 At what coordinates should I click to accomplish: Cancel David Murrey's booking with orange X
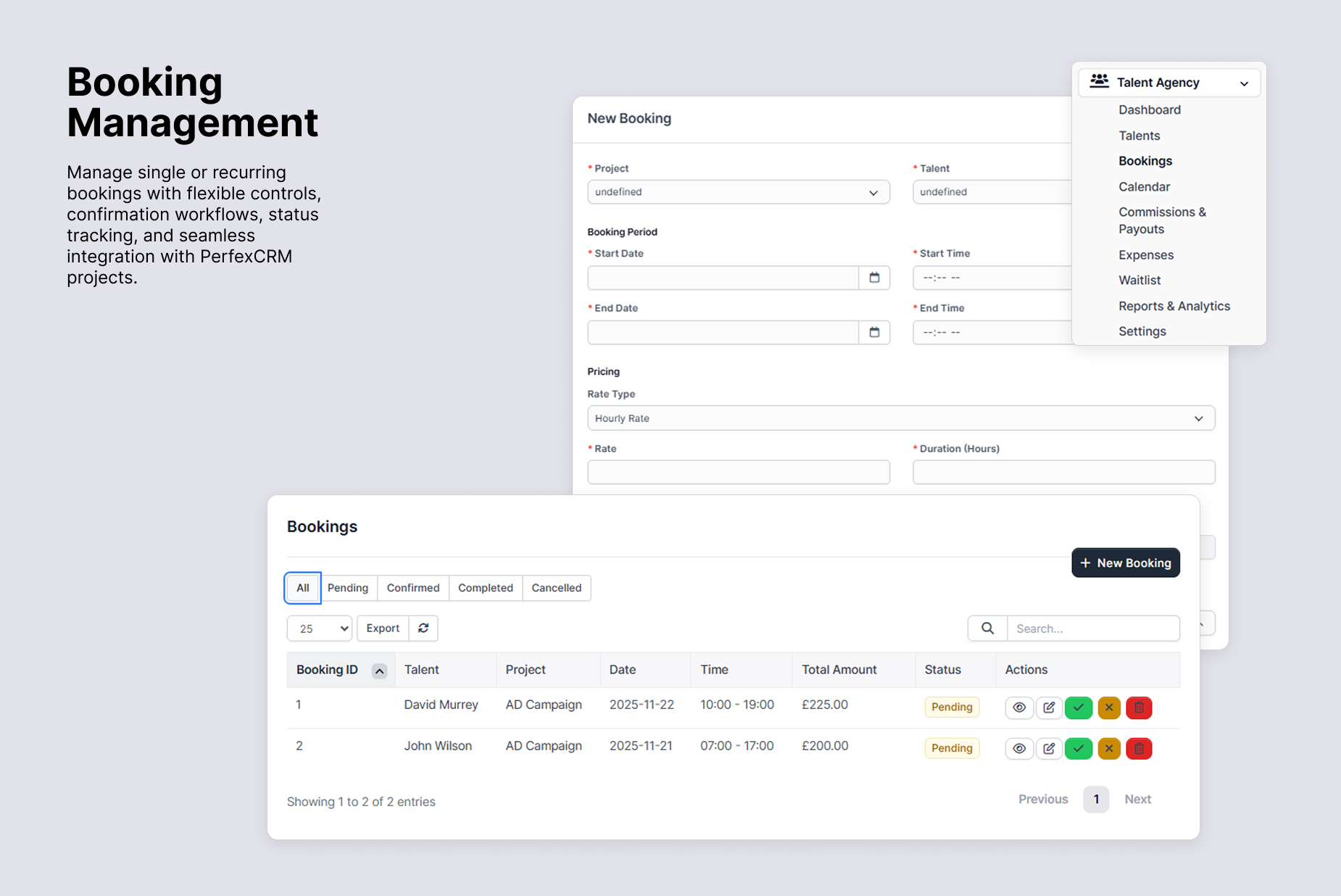coord(1109,708)
